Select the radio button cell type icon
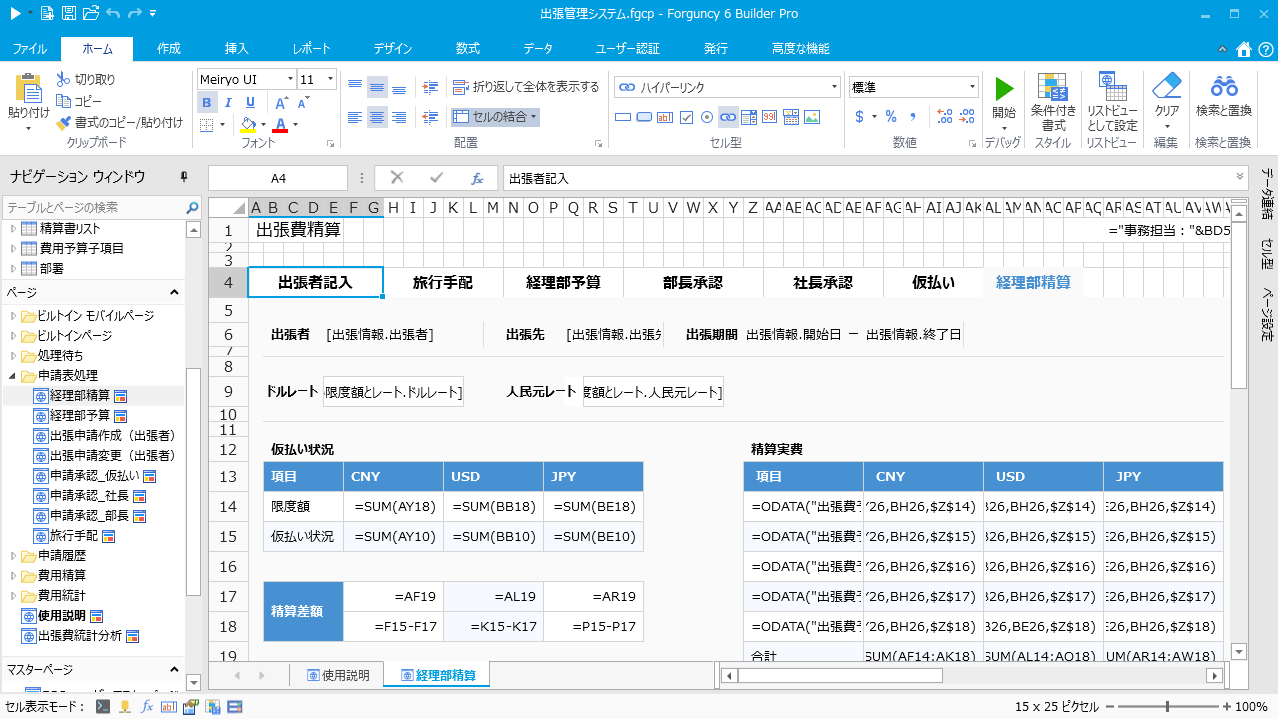The height and width of the screenshot is (719, 1278). [707, 117]
